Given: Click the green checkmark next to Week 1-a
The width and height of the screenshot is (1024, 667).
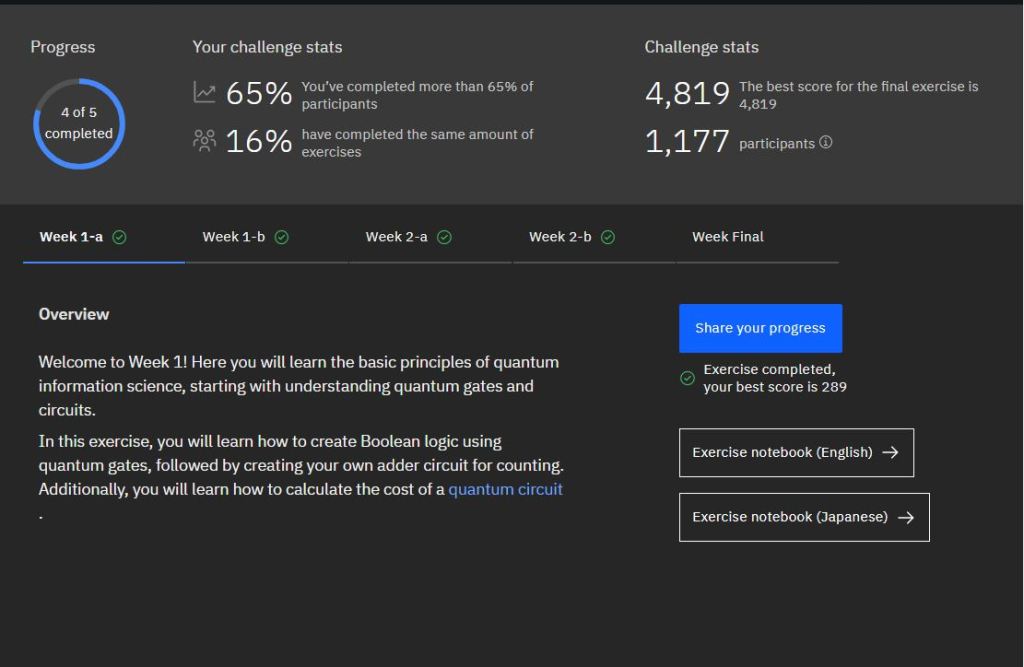Looking at the screenshot, I should (120, 237).
